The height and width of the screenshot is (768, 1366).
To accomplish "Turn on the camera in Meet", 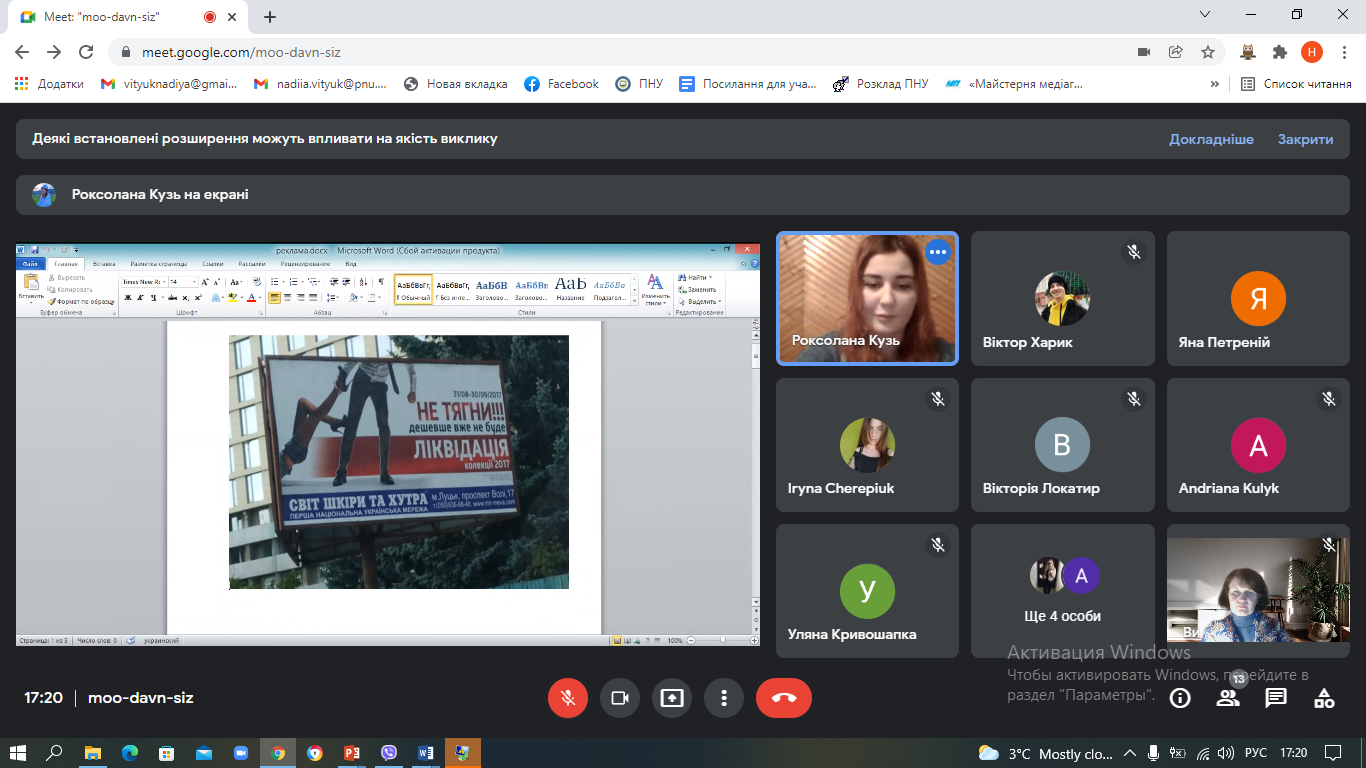I will 620,698.
